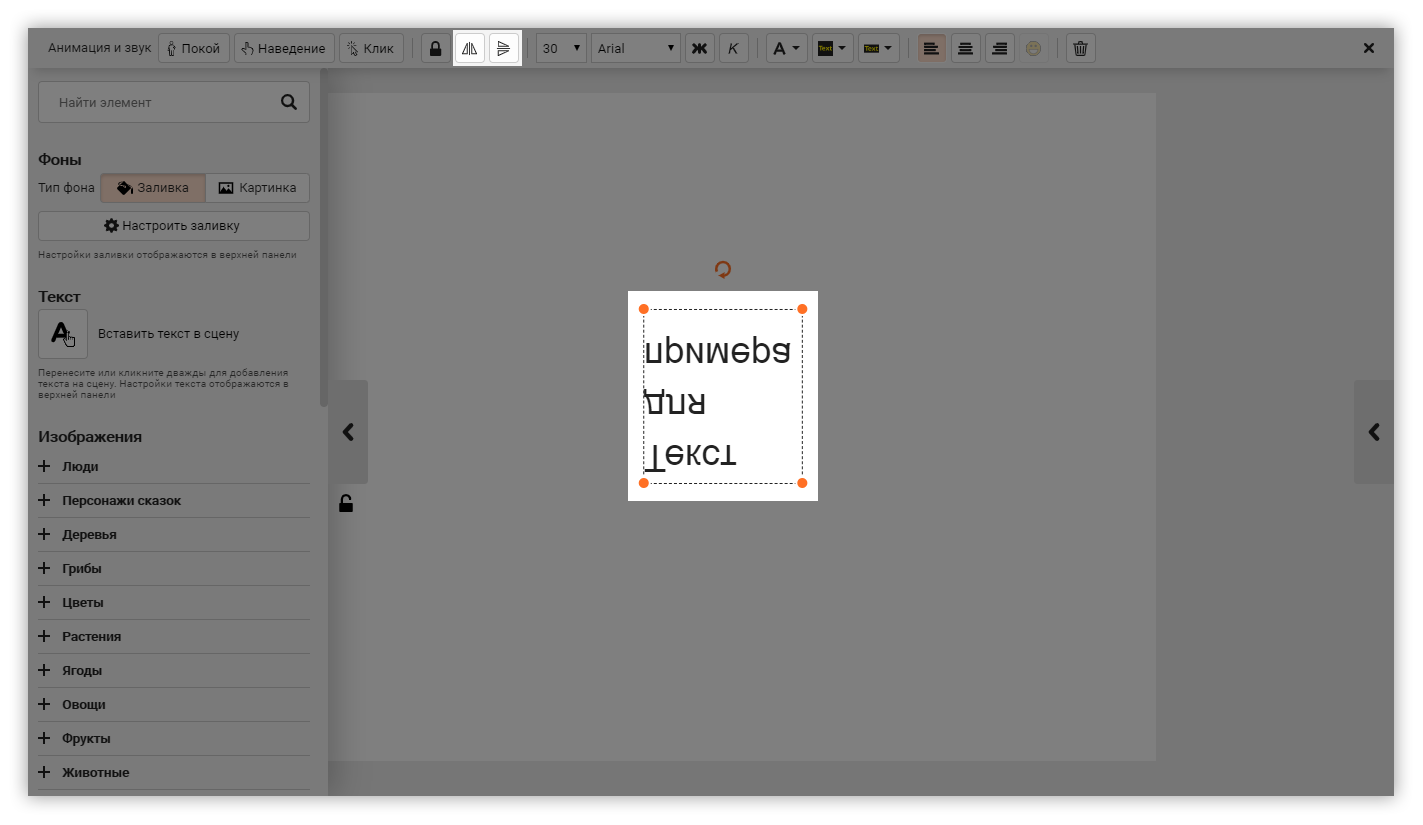Click the search magnifier icon
1423x825 pixels.
pyautogui.click(x=289, y=102)
